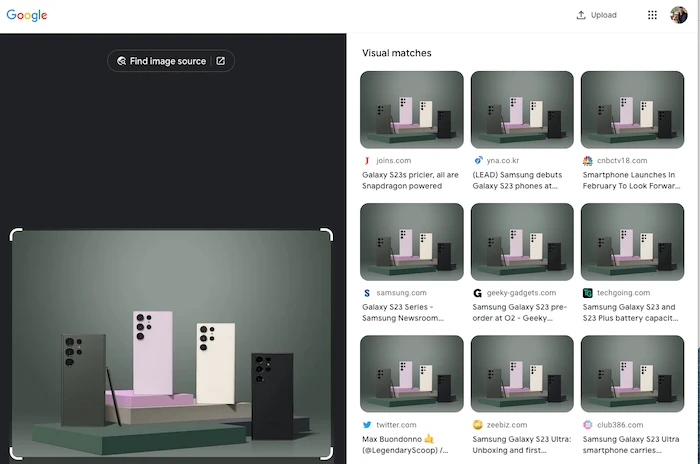The image size is (700, 464).
Task: Open 'Galaxy S23s pricier, all are Snapdragon powered' link
Action: point(410,180)
